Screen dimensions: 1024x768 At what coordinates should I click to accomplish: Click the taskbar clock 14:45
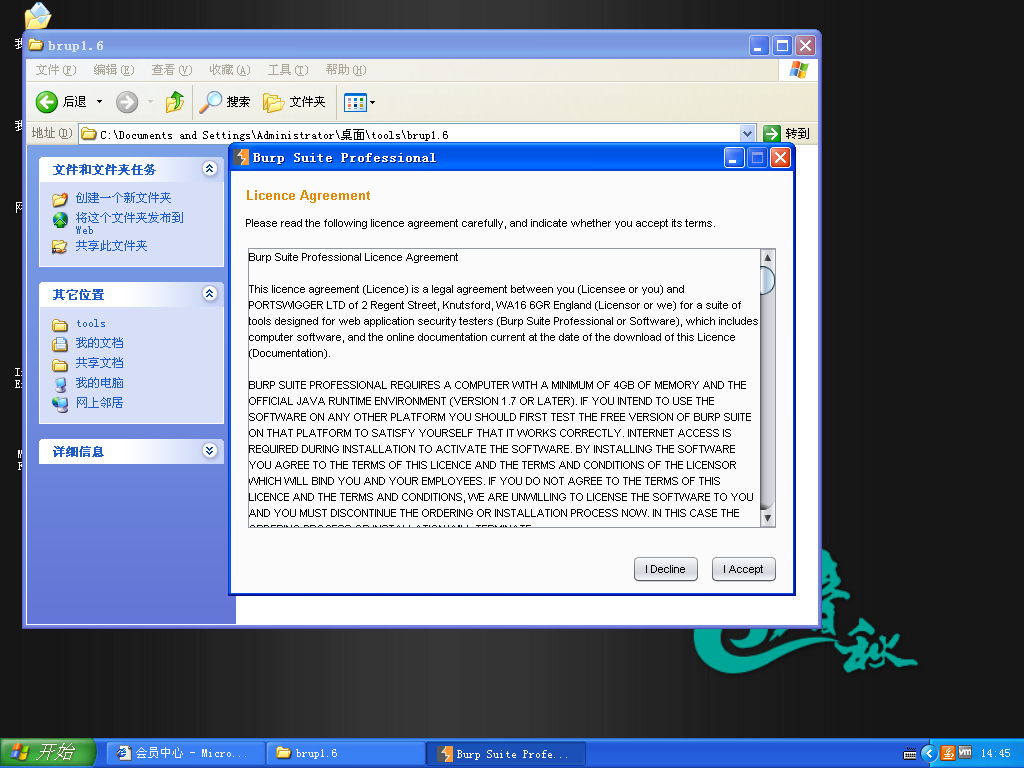tap(995, 754)
